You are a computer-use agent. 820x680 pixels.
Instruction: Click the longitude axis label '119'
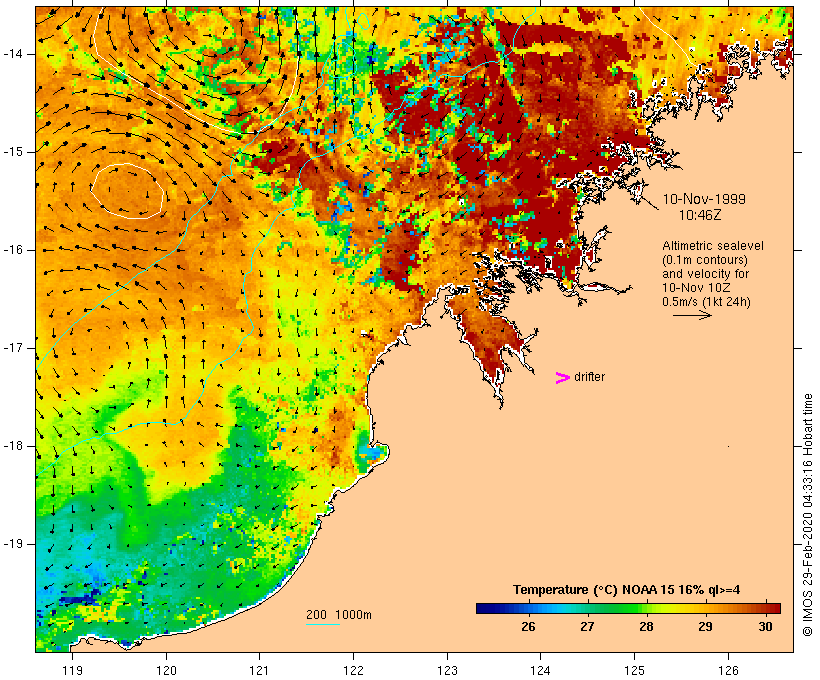pyautogui.click(x=72, y=670)
